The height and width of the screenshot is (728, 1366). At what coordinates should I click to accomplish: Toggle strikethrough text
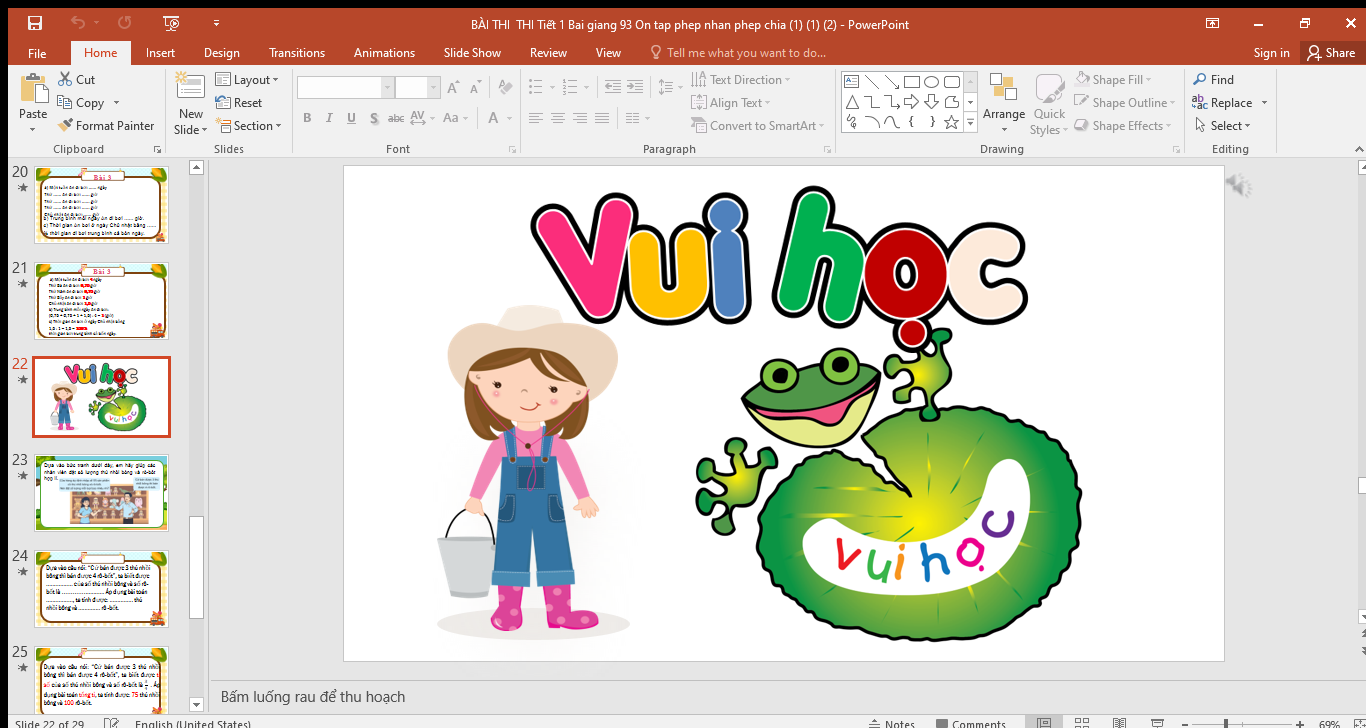pyautogui.click(x=395, y=118)
